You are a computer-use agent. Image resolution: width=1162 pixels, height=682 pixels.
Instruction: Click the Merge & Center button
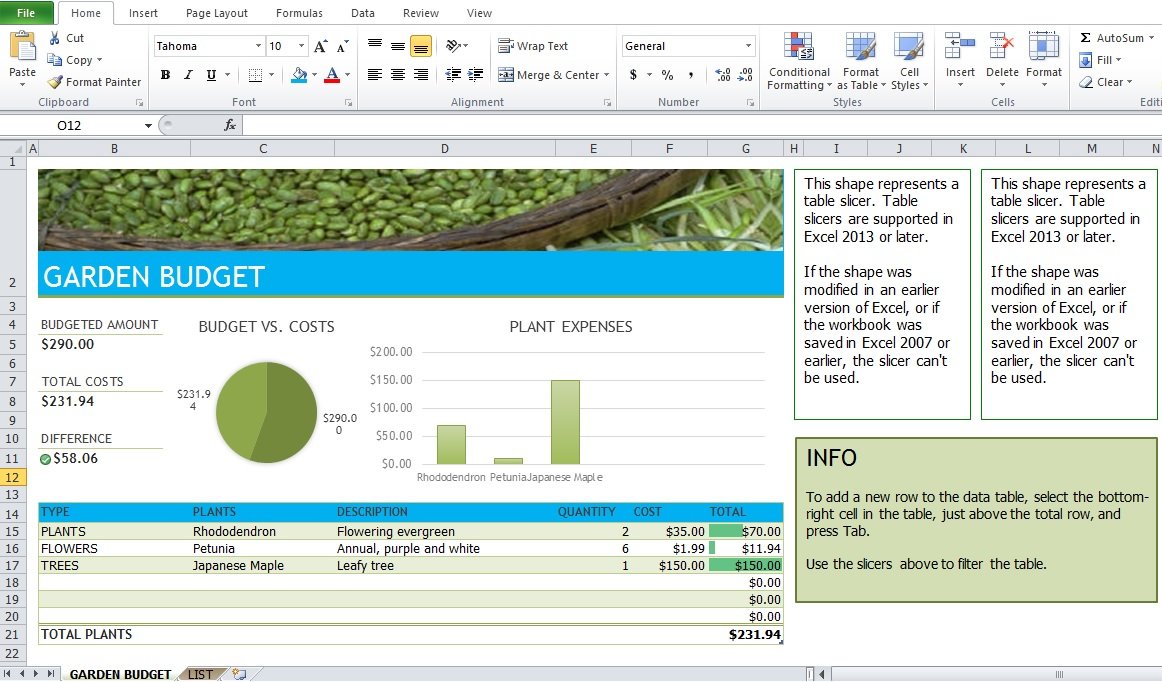click(x=548, y=75)
